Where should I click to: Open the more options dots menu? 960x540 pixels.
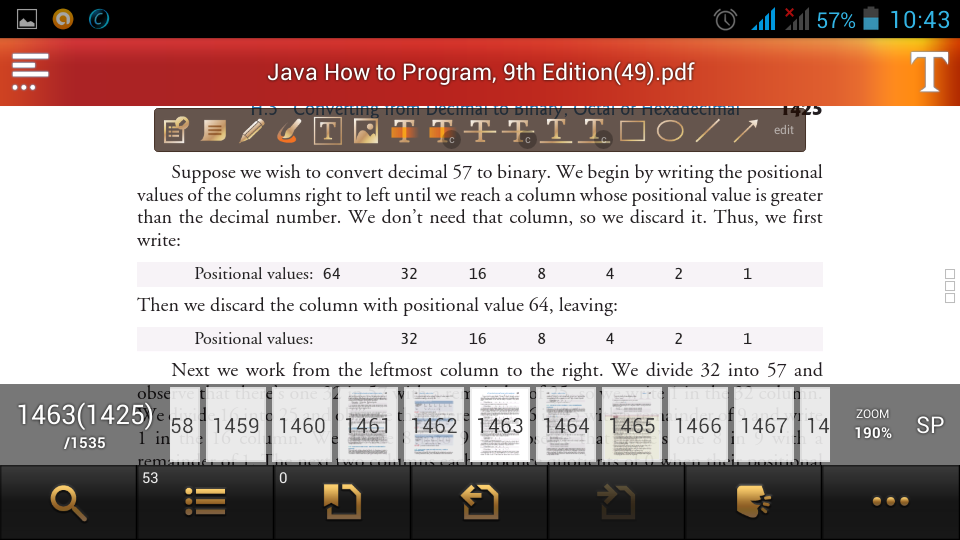[x=891, y=503]
